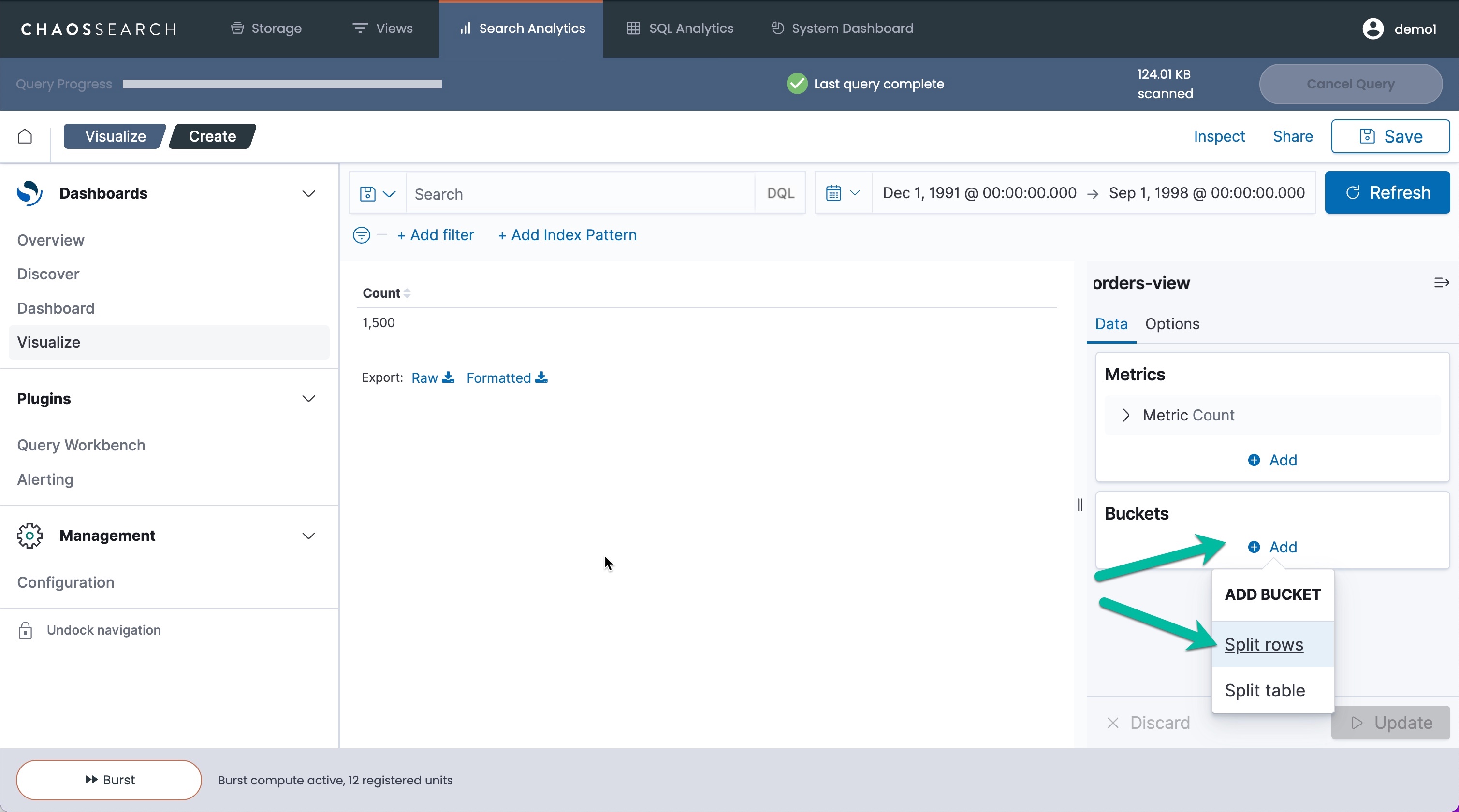The height and width of the screenshot is (812, 1459).
Task: Collapse the Dashboards section chevron
Action: pyautogui.click(x=309, y=194)
